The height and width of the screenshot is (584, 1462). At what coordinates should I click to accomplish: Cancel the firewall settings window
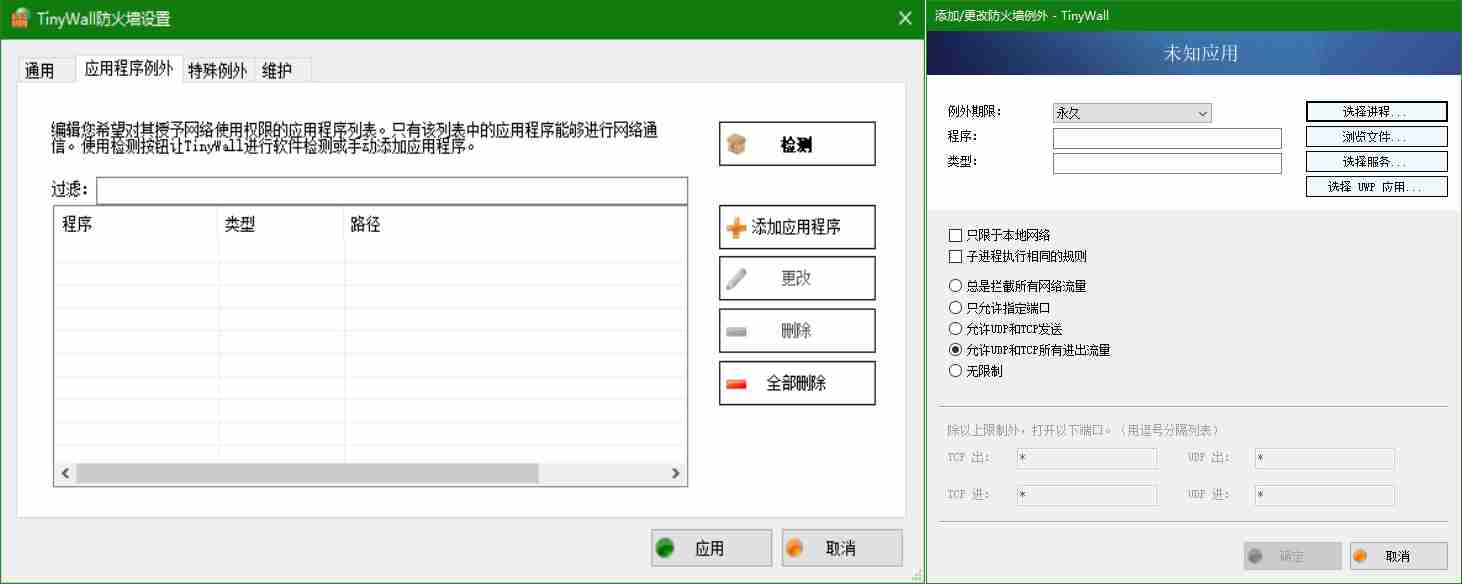coord(842,548)
